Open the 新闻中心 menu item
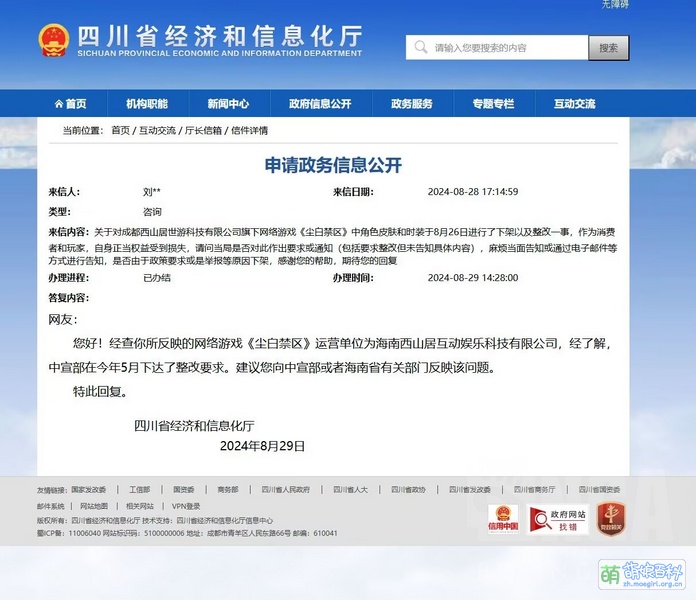This screenshot has width=696, height=600. [229, 104]
